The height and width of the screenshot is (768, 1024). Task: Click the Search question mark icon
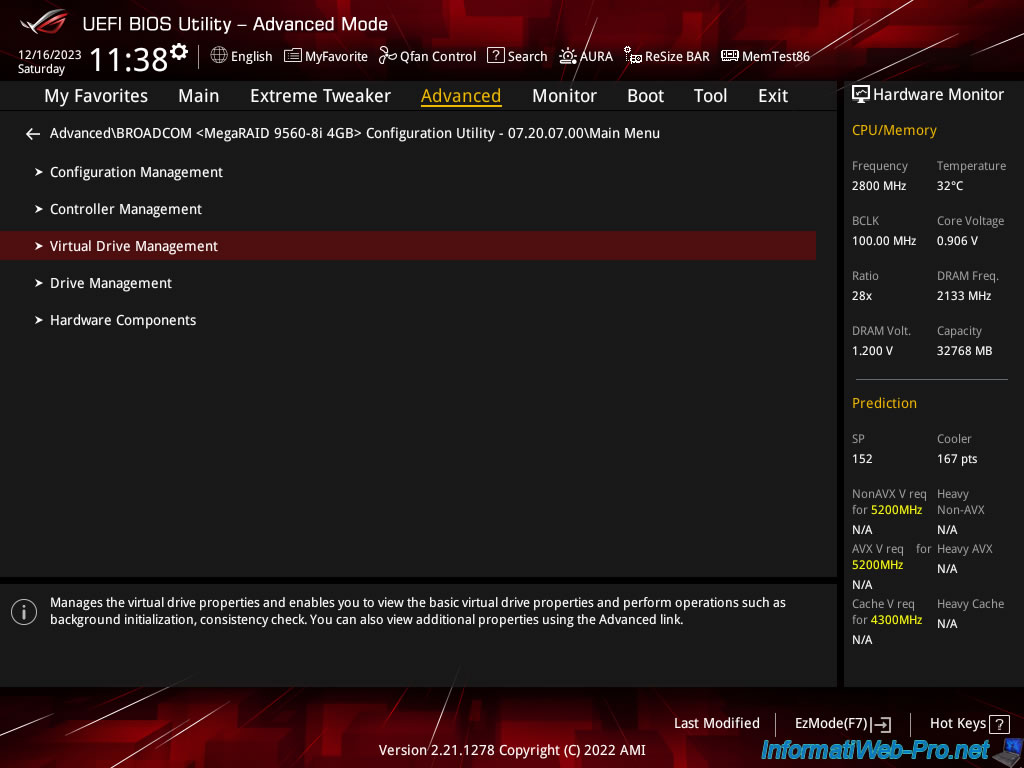(x=496, y=56)
